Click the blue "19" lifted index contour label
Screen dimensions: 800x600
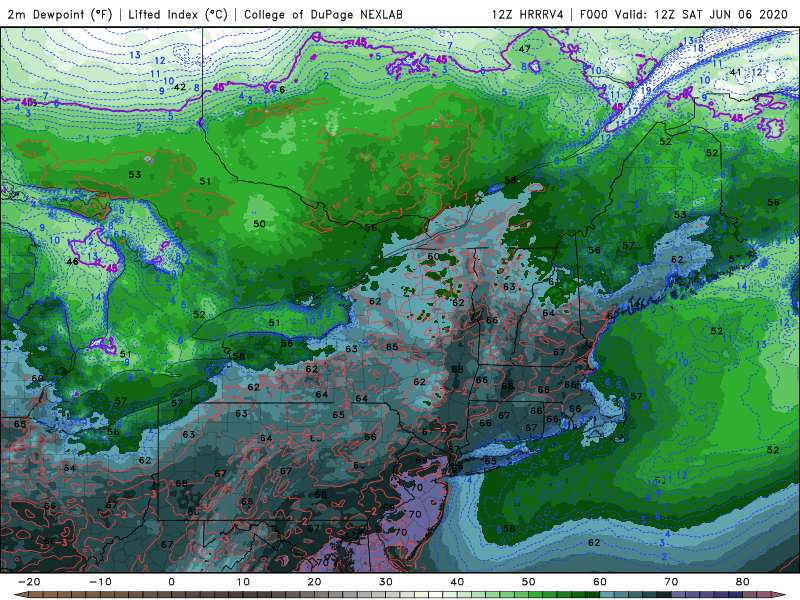point(646,91)
